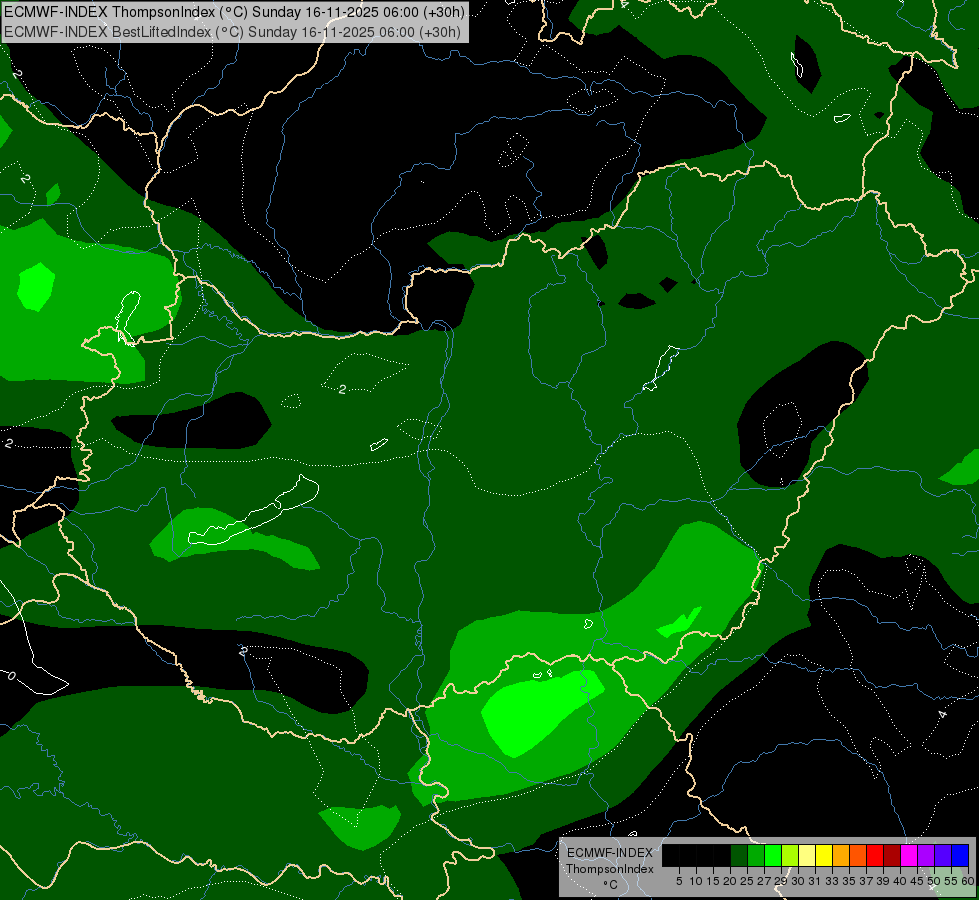The height and width of the screenshot is (900, 979).
Task: Select the purple 45-50 legend swatch
Action: pos(926,855)
